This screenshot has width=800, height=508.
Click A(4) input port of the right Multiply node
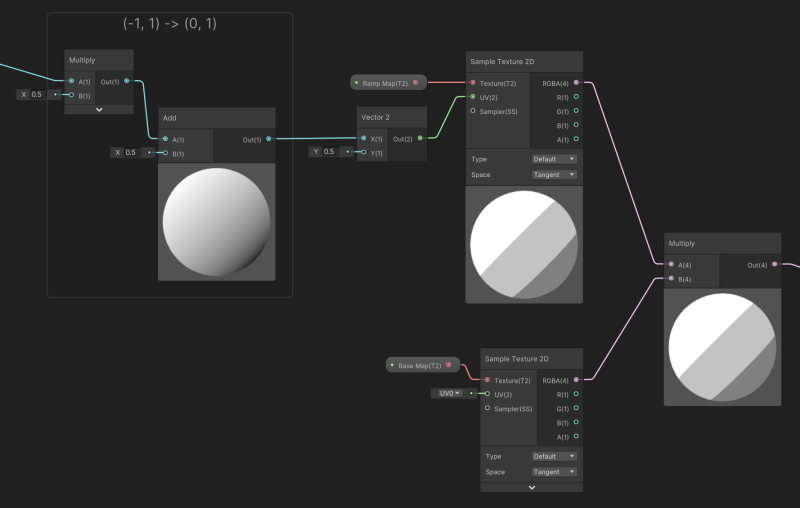coord(671,264)
